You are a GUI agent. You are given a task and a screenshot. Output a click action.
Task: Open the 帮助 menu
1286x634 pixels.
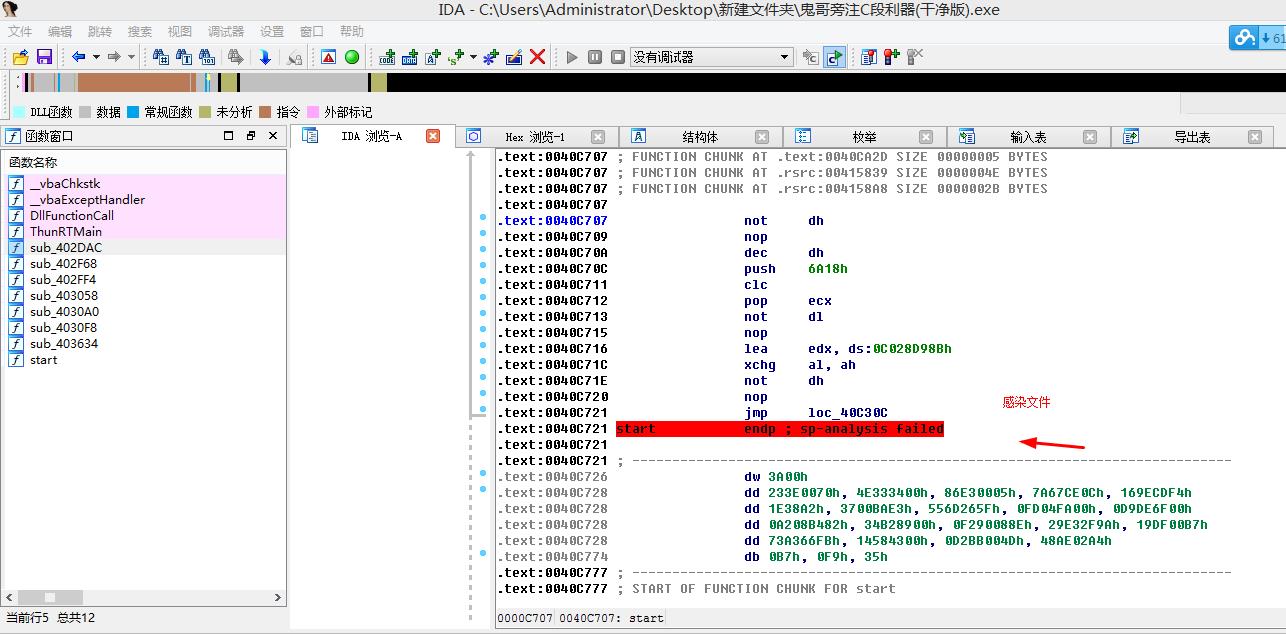click(352, 31)
